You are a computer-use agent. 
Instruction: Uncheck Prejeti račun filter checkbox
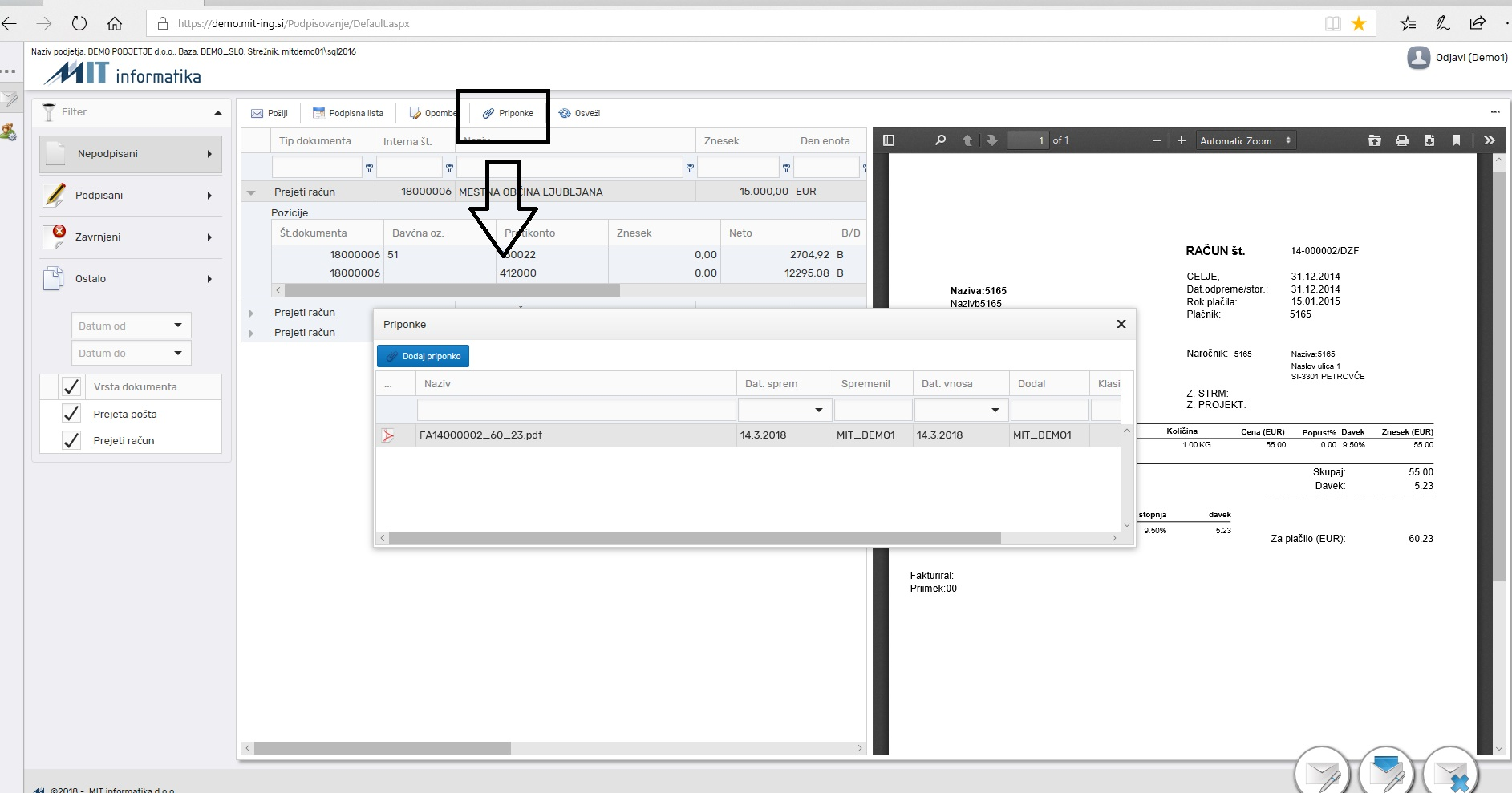[x=71, y=440]
